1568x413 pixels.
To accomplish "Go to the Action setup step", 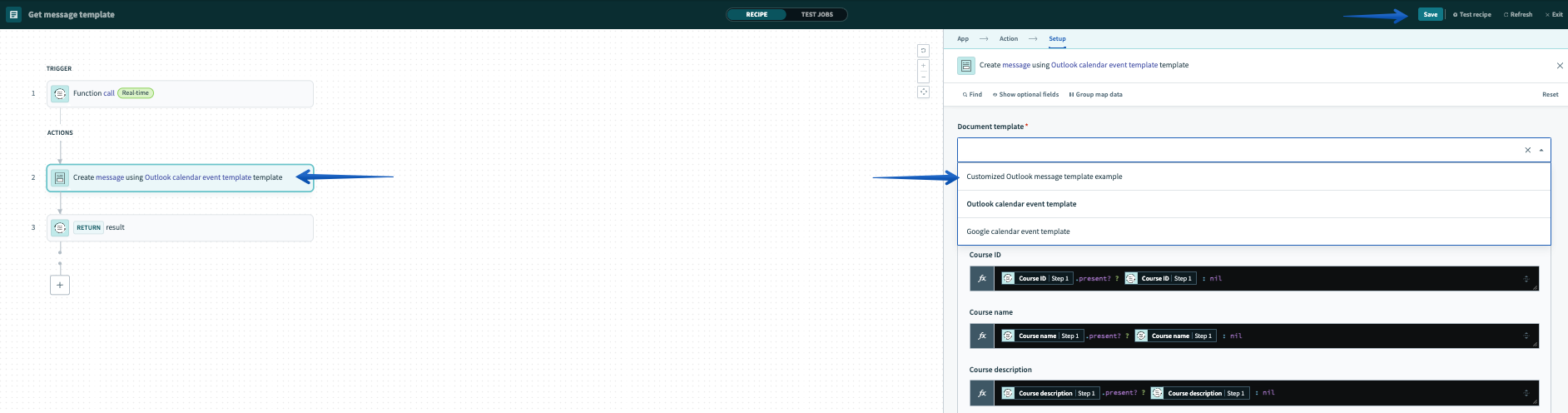I will coord(1009,39).
